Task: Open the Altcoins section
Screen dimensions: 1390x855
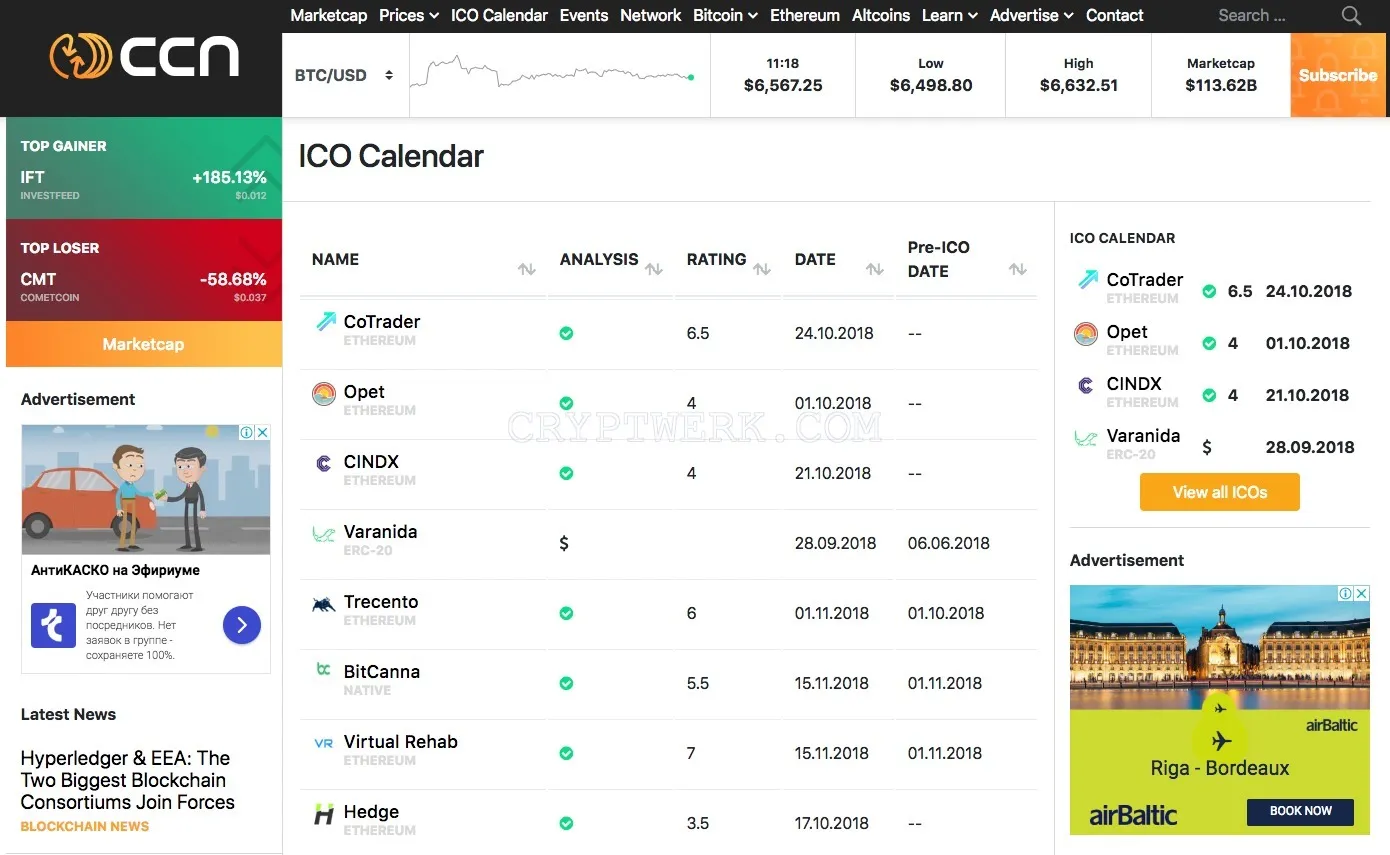Action: point(881,15)
